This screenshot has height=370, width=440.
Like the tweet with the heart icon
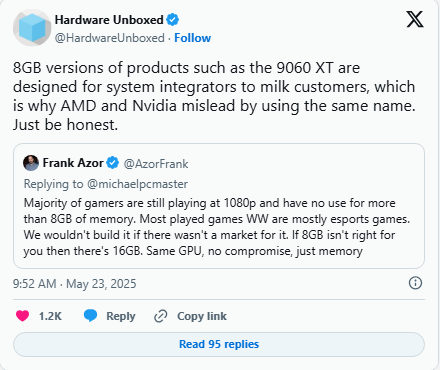22,315
